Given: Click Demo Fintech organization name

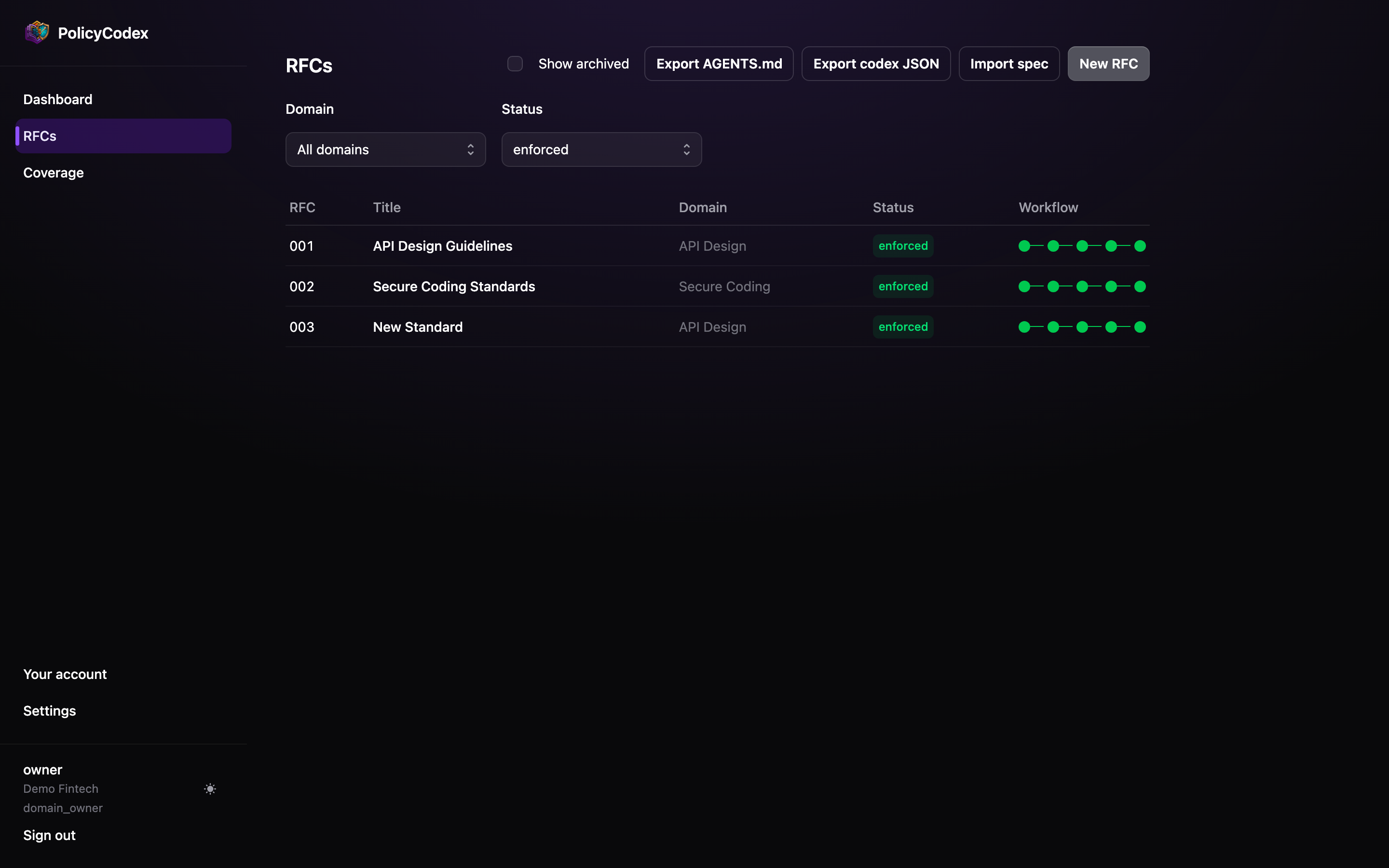Looking at the screenshot, I should pos(61,789).
